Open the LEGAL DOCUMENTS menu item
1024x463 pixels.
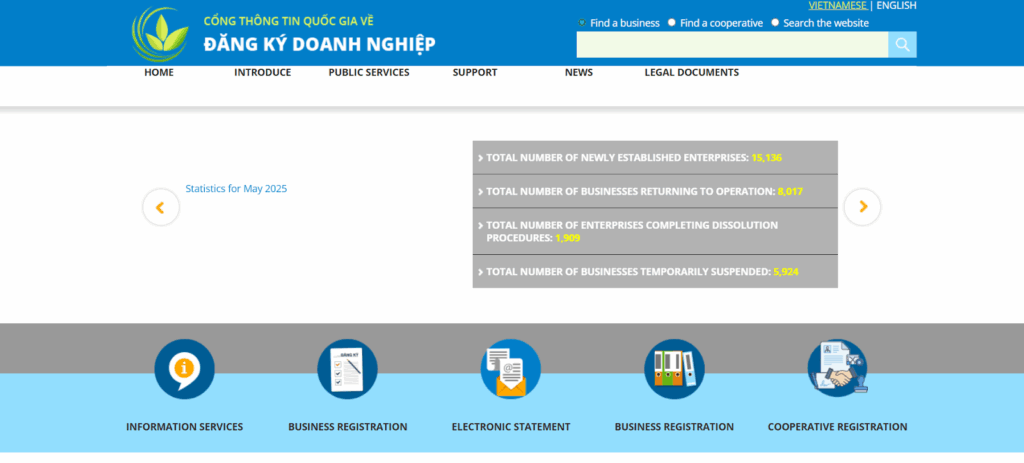coord(692,72)
